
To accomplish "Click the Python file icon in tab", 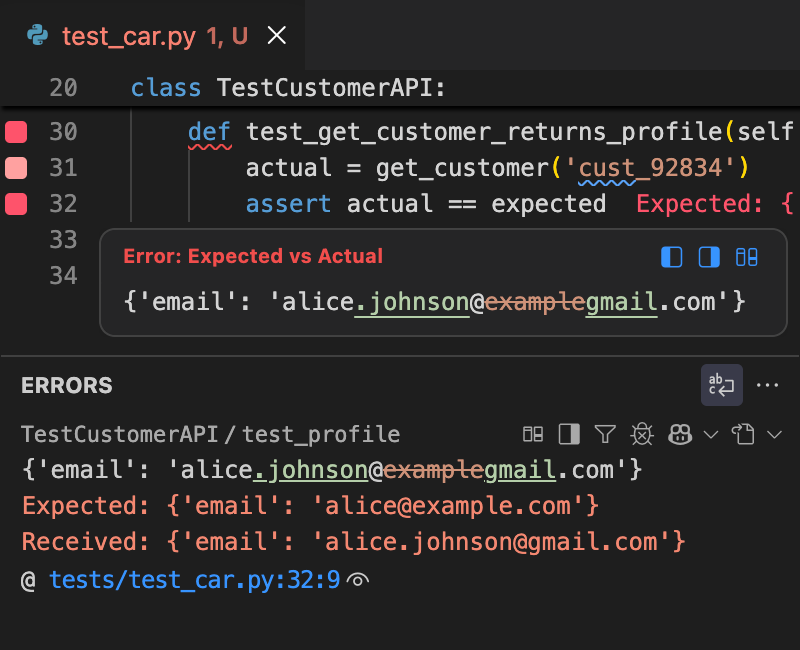I will pos(38,35).
